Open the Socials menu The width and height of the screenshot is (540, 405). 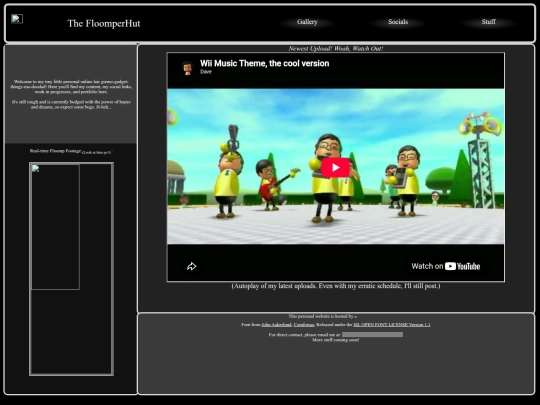point(398,22)
